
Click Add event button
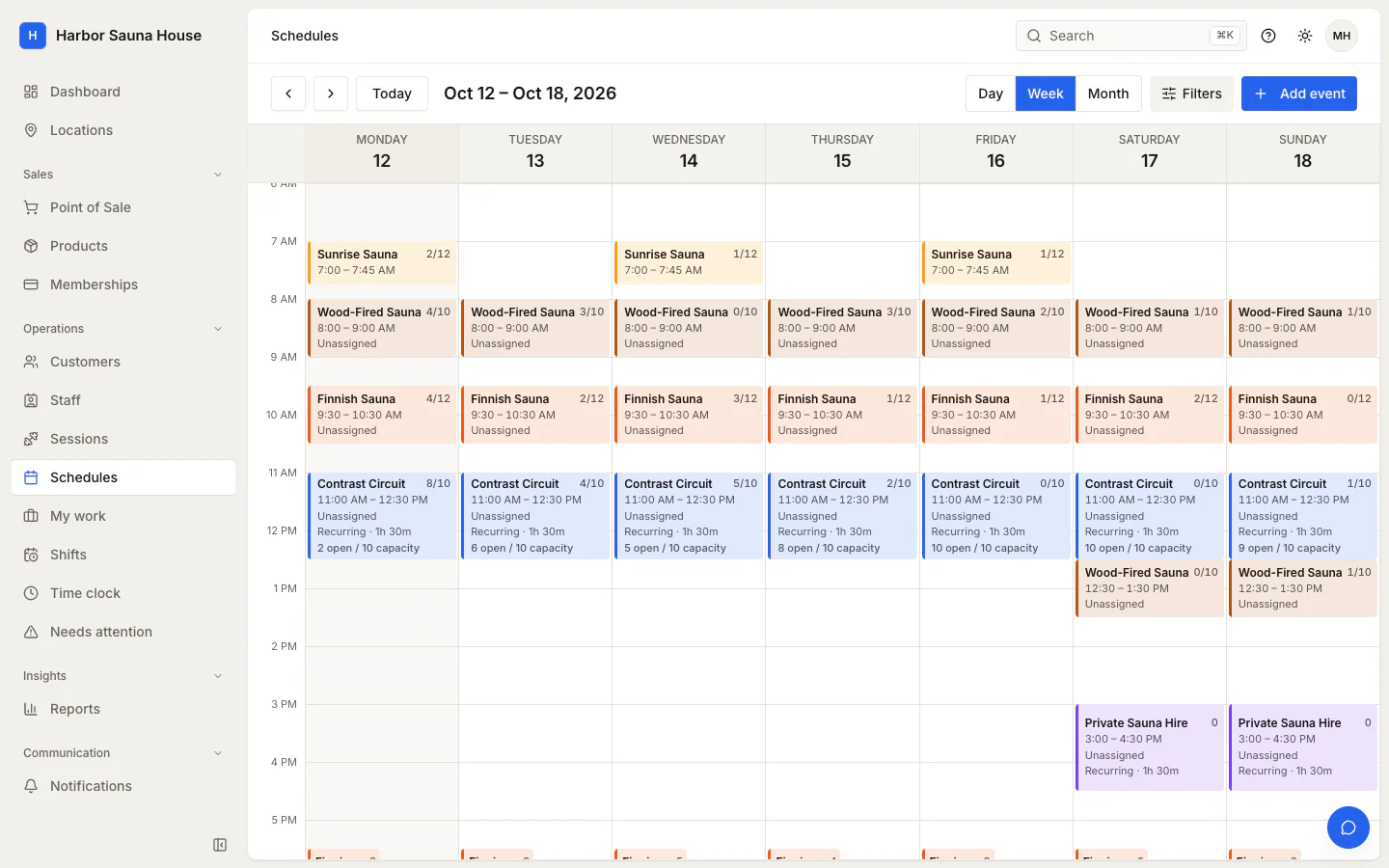(1299, 94)
